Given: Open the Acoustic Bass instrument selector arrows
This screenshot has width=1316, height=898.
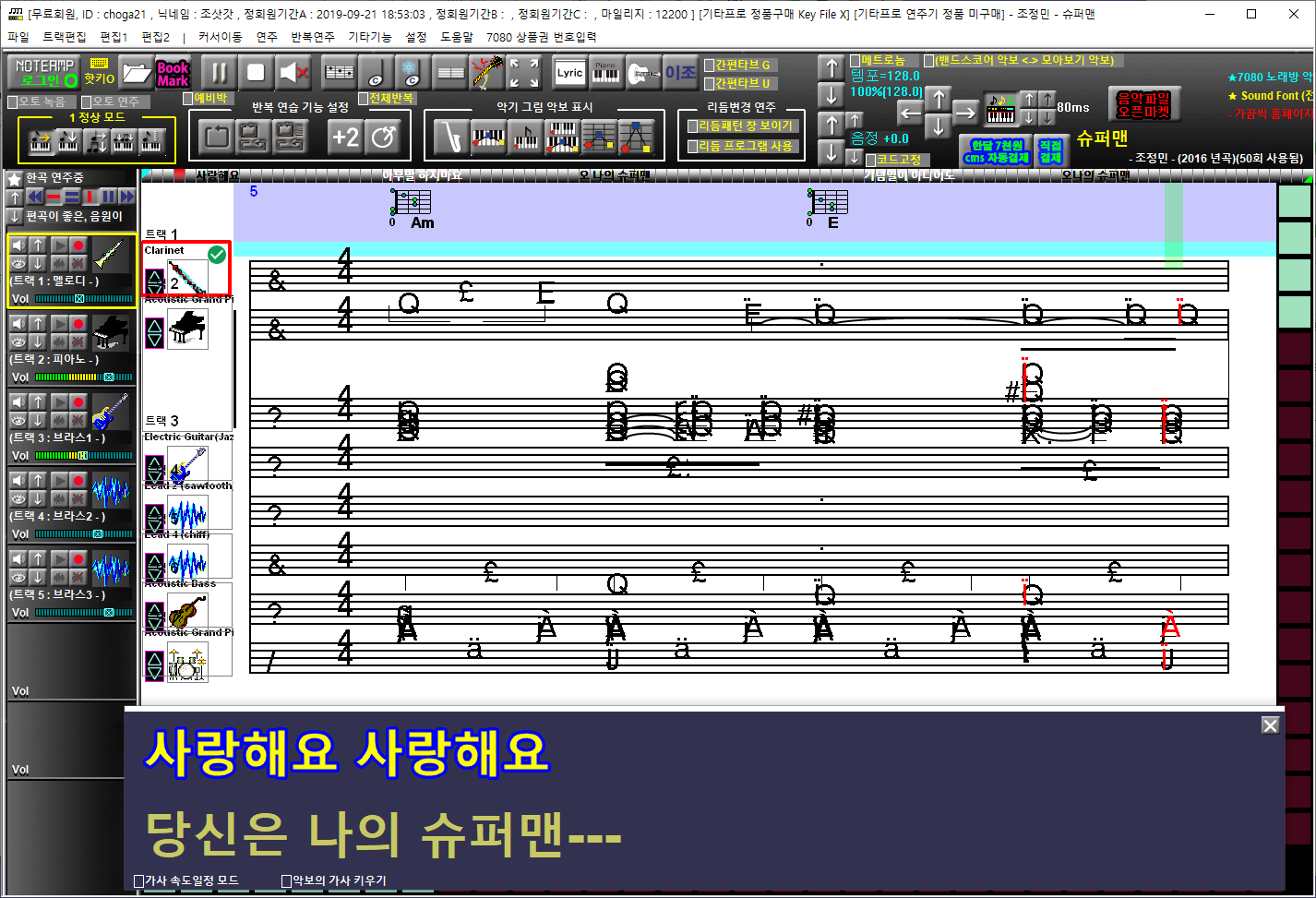Looking at the screenshot, I should [154, 615].
